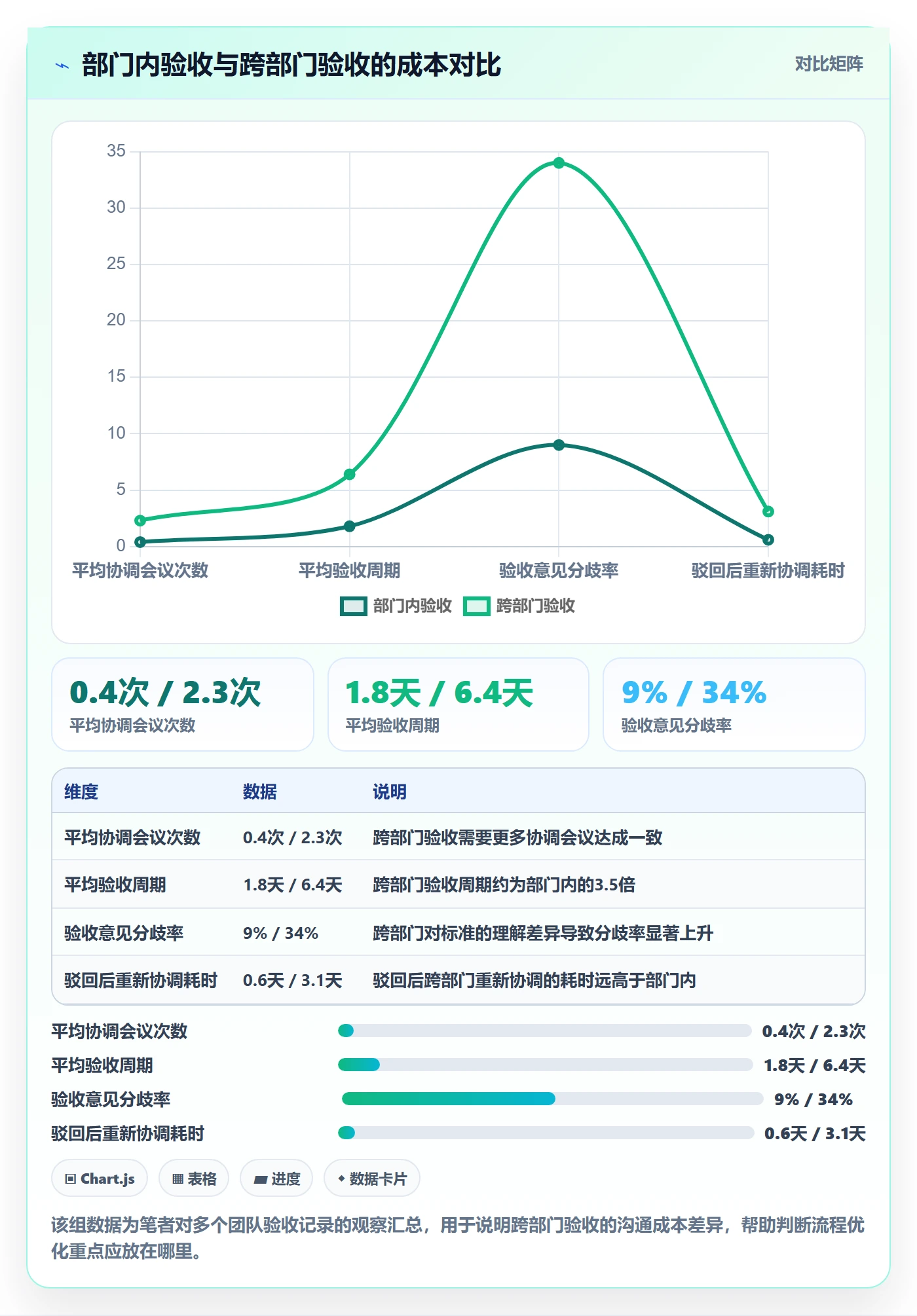Click the Chart.js tag chip

100,1179
